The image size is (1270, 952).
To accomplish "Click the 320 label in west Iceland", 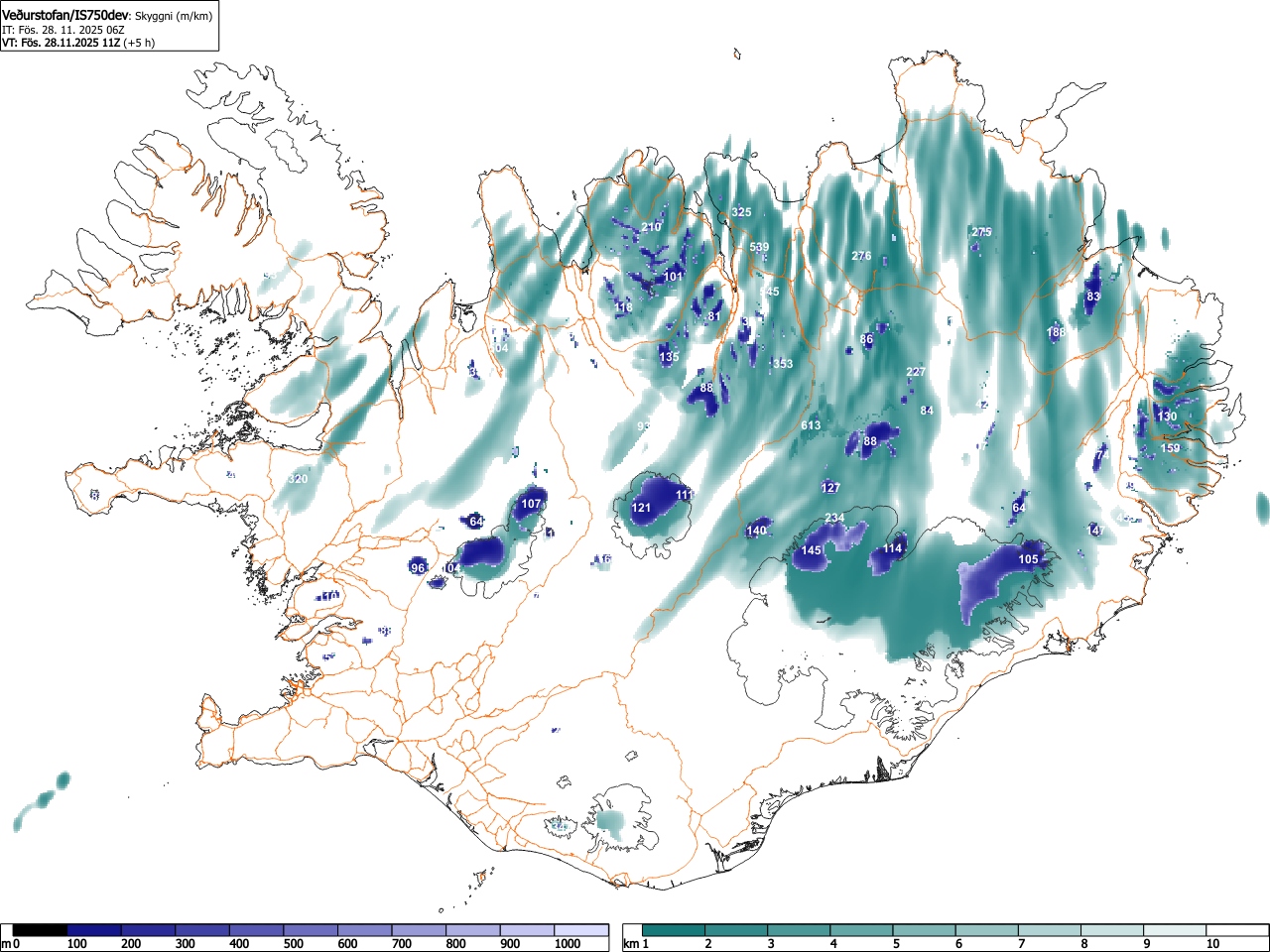I will [x=298, y=479].
